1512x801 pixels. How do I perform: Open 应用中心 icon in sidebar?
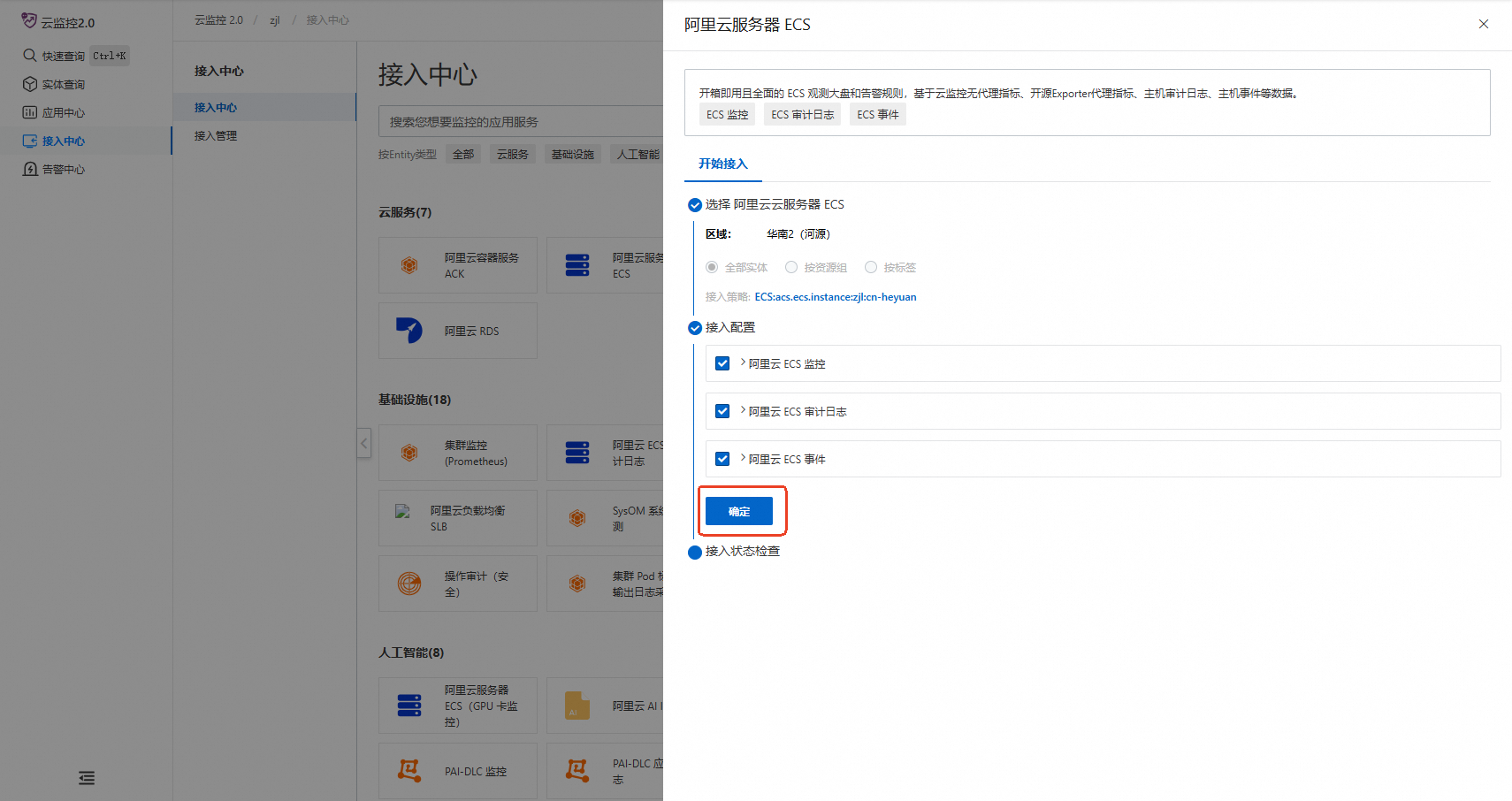click(30, 112)
